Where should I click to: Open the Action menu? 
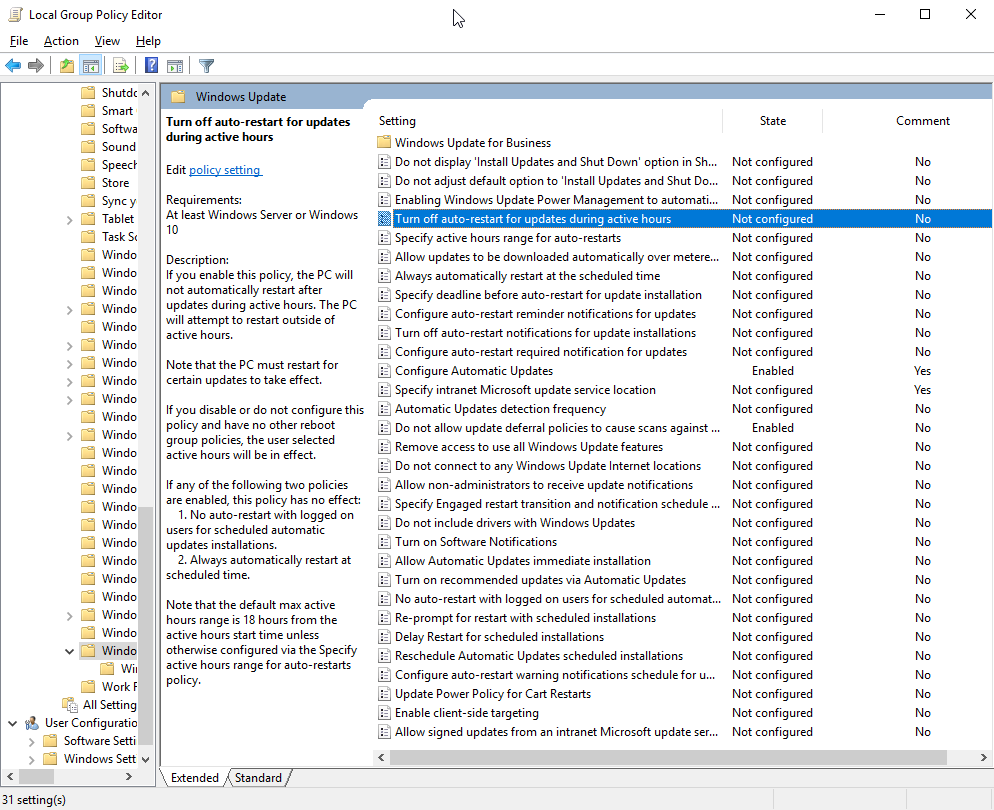pos(61,41)
